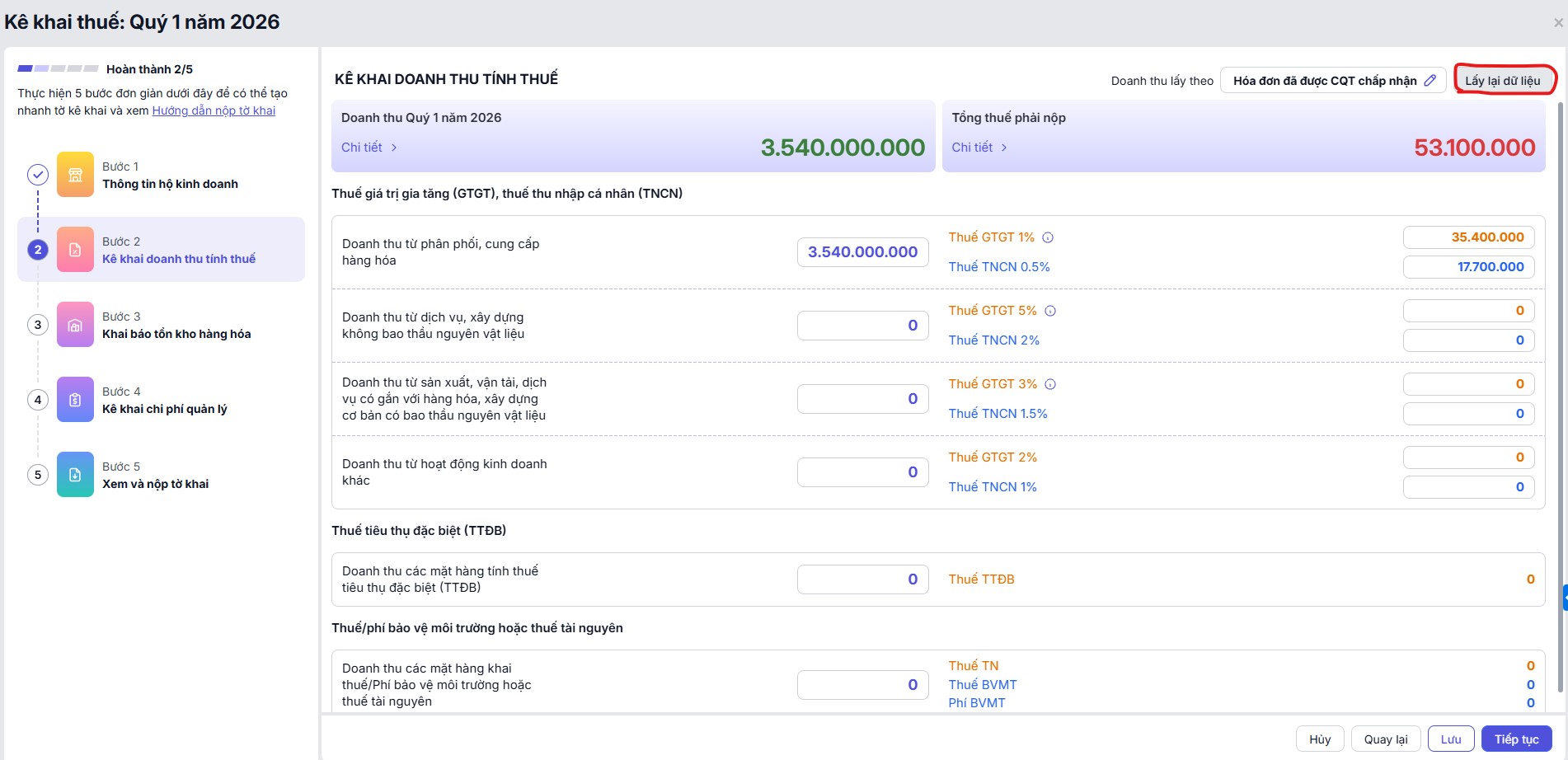The height and width of the screenshot is (760, 1568).
Task: Click the goods distribution revenue input field
Action: 862,252
